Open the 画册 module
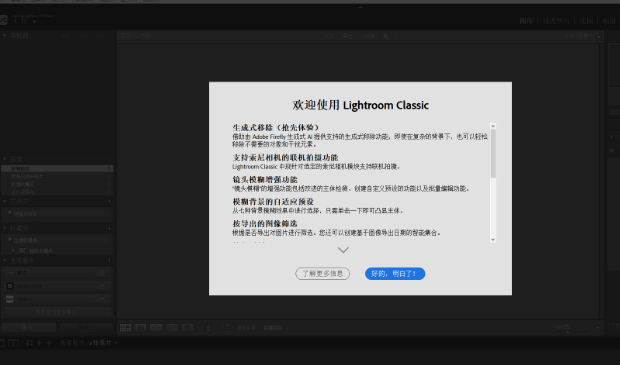620x365 pixels. pos(609,21)
